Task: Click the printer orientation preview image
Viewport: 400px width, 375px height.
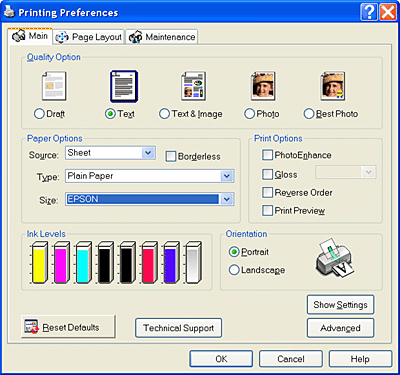Action: point(334,257)
